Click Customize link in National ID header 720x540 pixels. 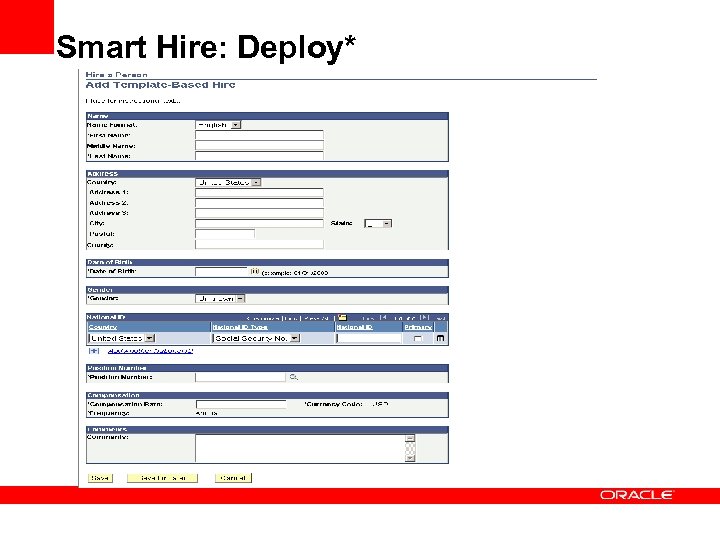pyautogui.click(x=263, y=318)
